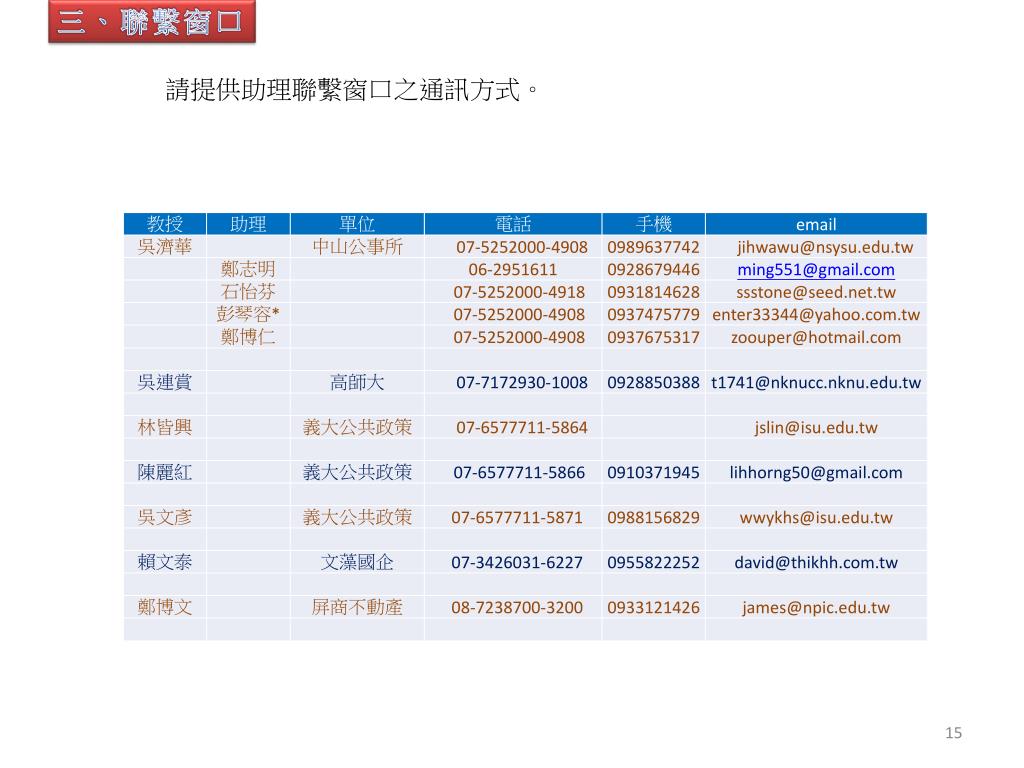Screen dimensions: 1024x768
Task: Click the phone number 06-2951611
Action: (513, 270)
